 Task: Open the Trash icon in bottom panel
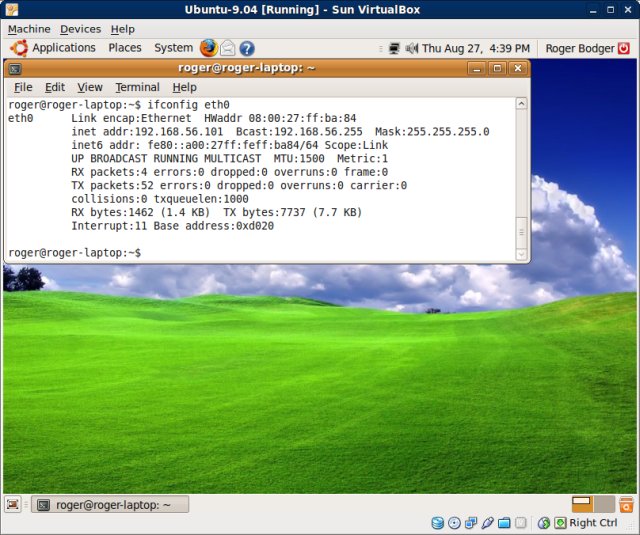pos(626,505)
